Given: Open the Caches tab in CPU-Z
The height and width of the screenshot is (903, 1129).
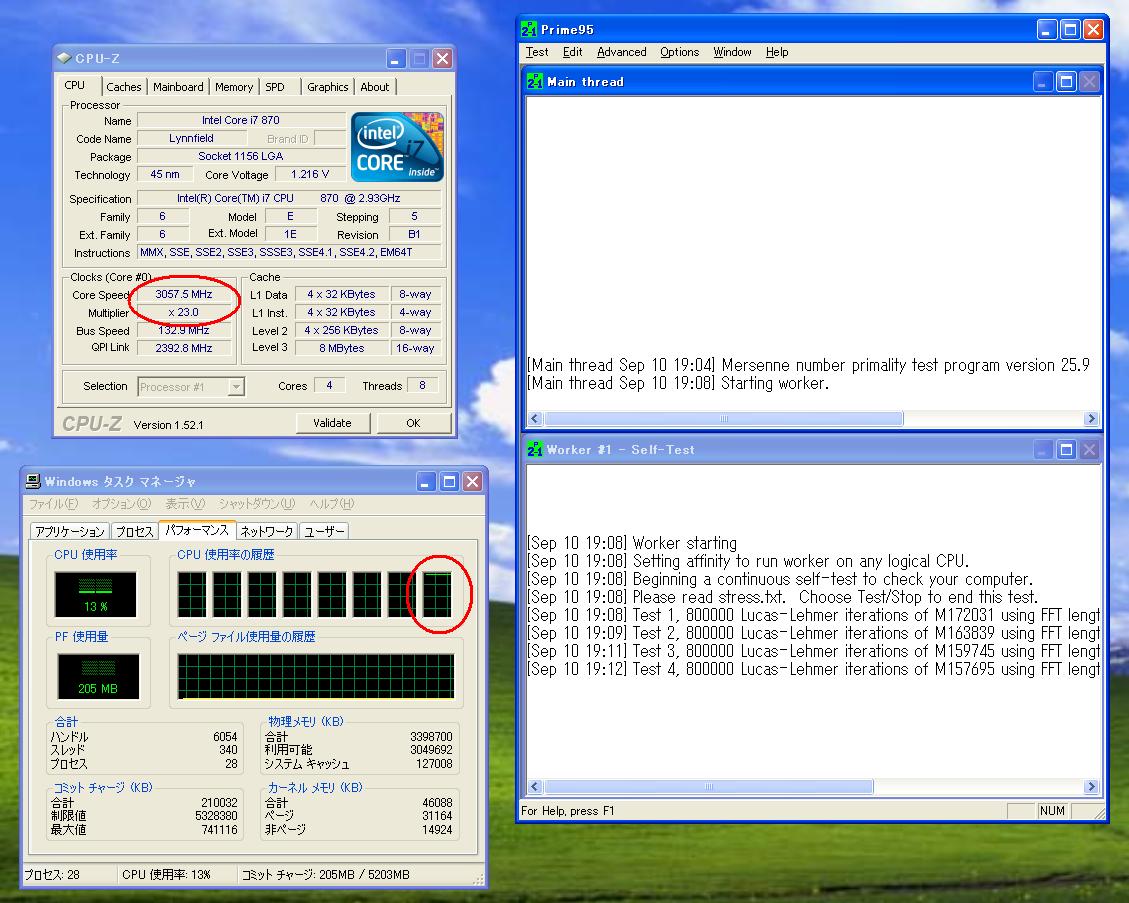Looking at the screenshot, I should [x=124, y=86].
